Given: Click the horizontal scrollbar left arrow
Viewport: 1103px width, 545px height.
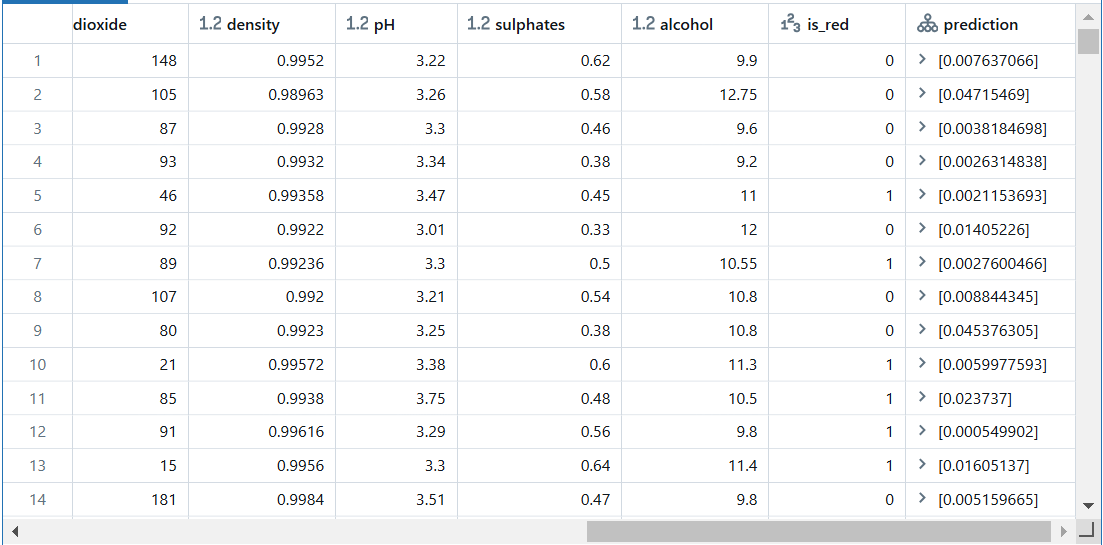Looking at the screenshot, I should click(x=15, y=531).
